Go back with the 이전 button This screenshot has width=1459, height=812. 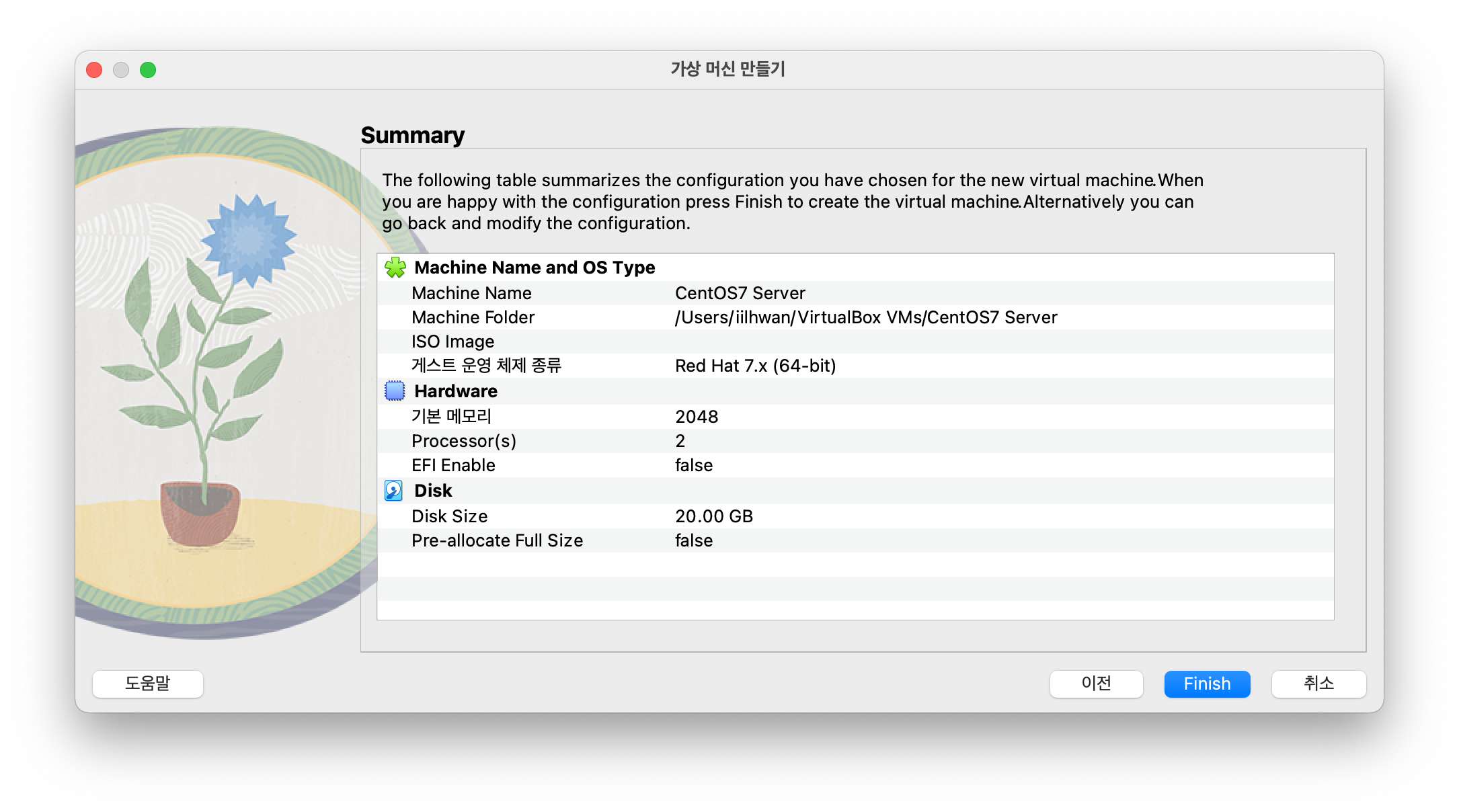pyautogui.click(x=1096, y=684)
